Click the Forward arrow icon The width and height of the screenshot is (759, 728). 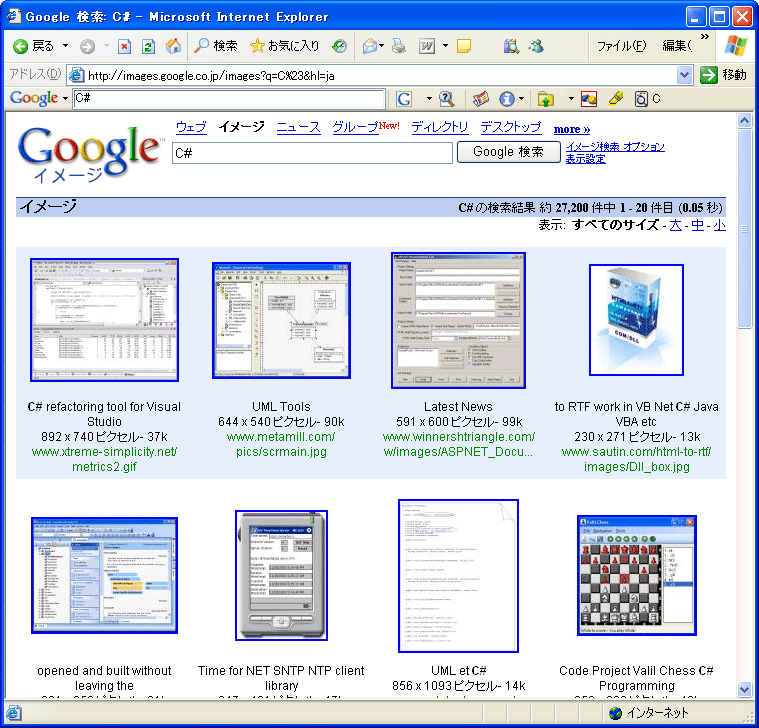click(x=87, y=46)
